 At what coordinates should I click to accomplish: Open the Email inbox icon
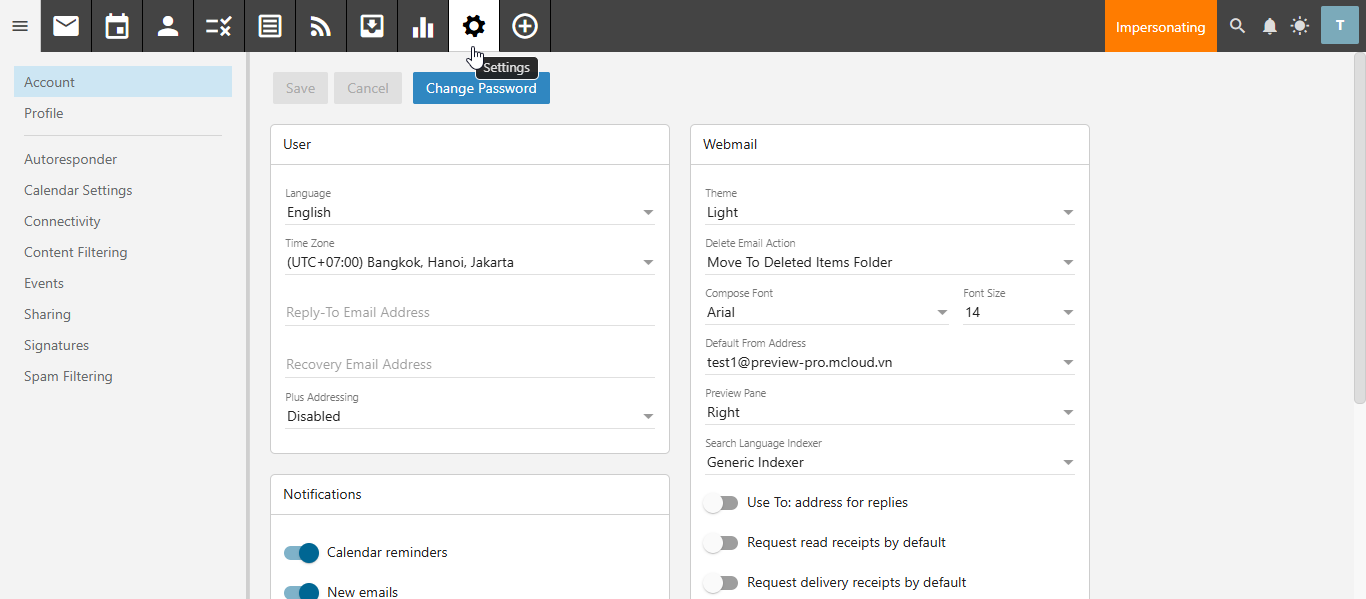[66, 26]
